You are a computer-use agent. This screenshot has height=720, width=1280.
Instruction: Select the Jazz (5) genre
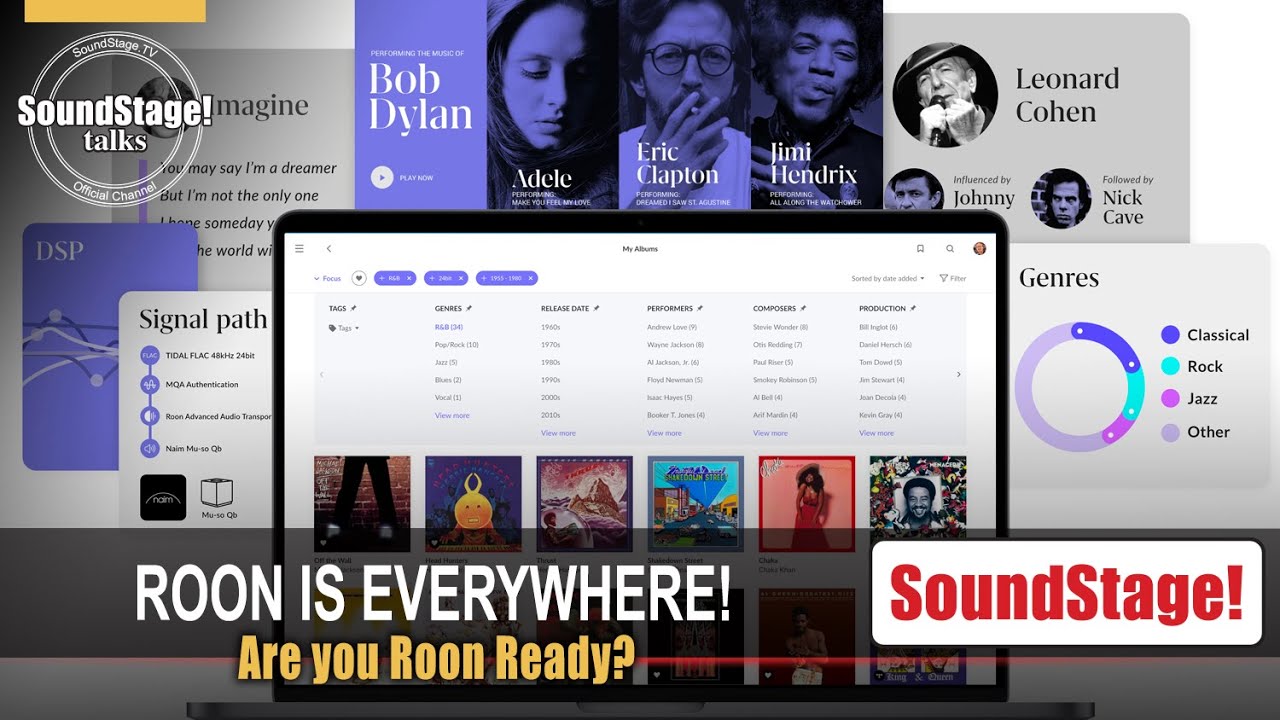pyautogui.click(x=446, y=362)
